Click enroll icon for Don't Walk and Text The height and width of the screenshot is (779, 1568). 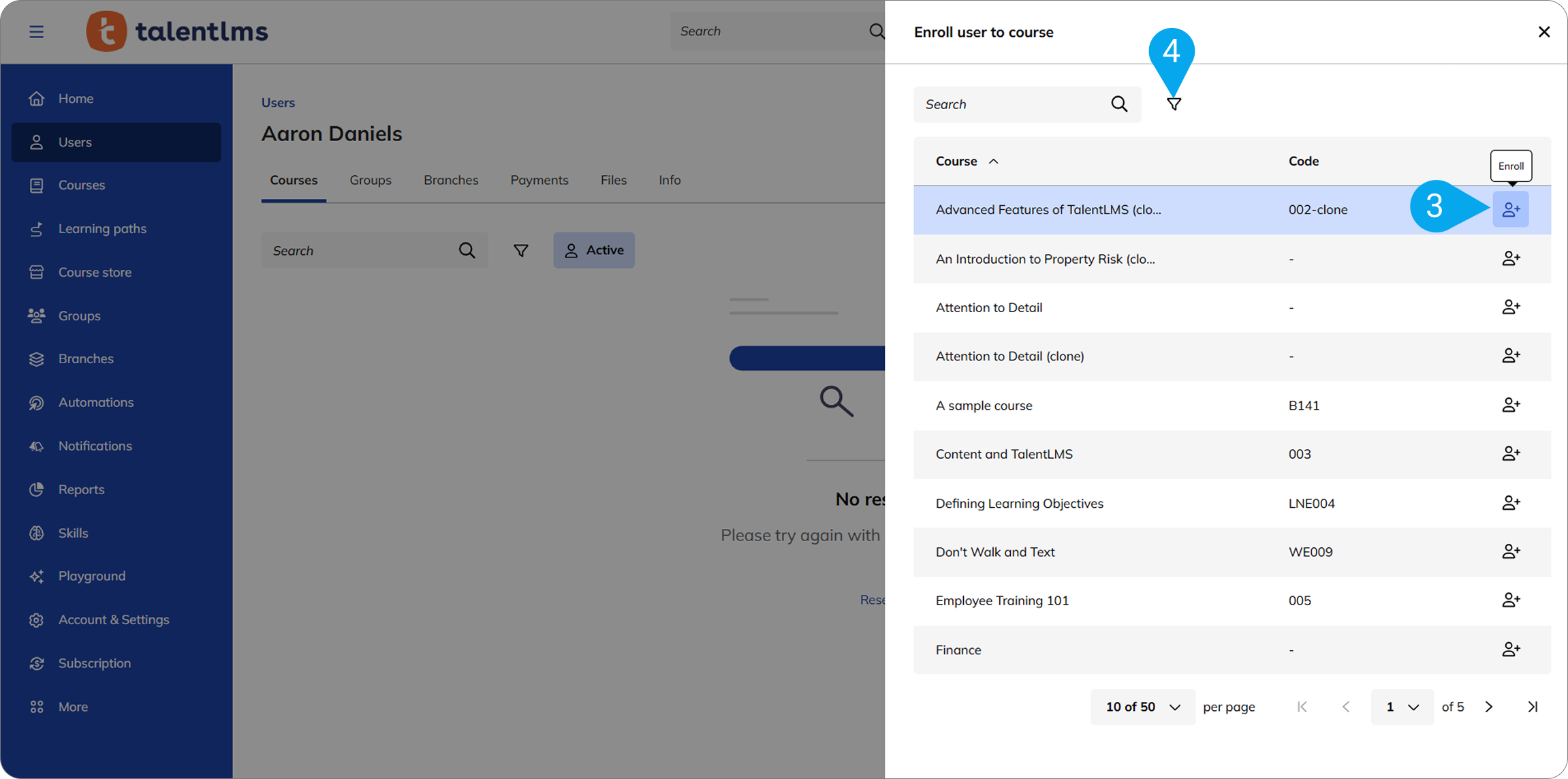point(1511,551)
